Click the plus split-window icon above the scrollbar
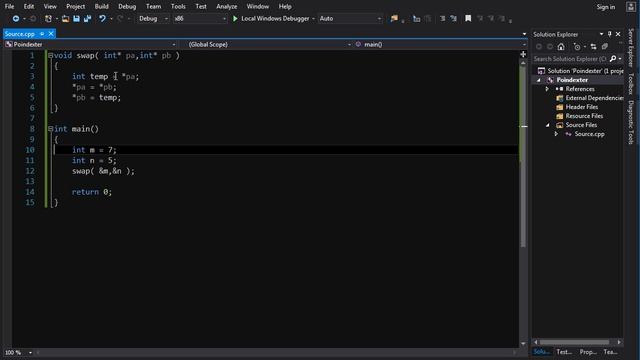The height and width of the screenshot is (360, 640). [523, 54]
